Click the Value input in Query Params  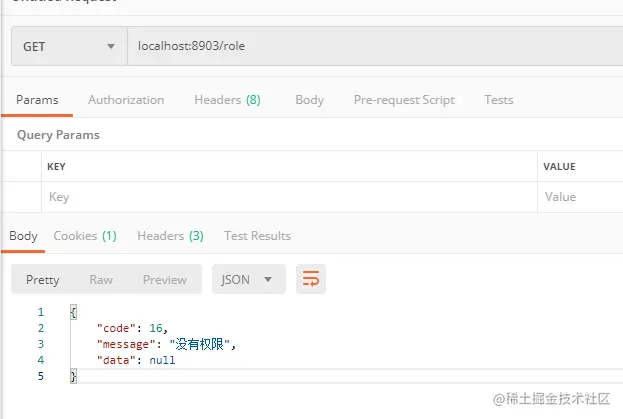[580, 197]
